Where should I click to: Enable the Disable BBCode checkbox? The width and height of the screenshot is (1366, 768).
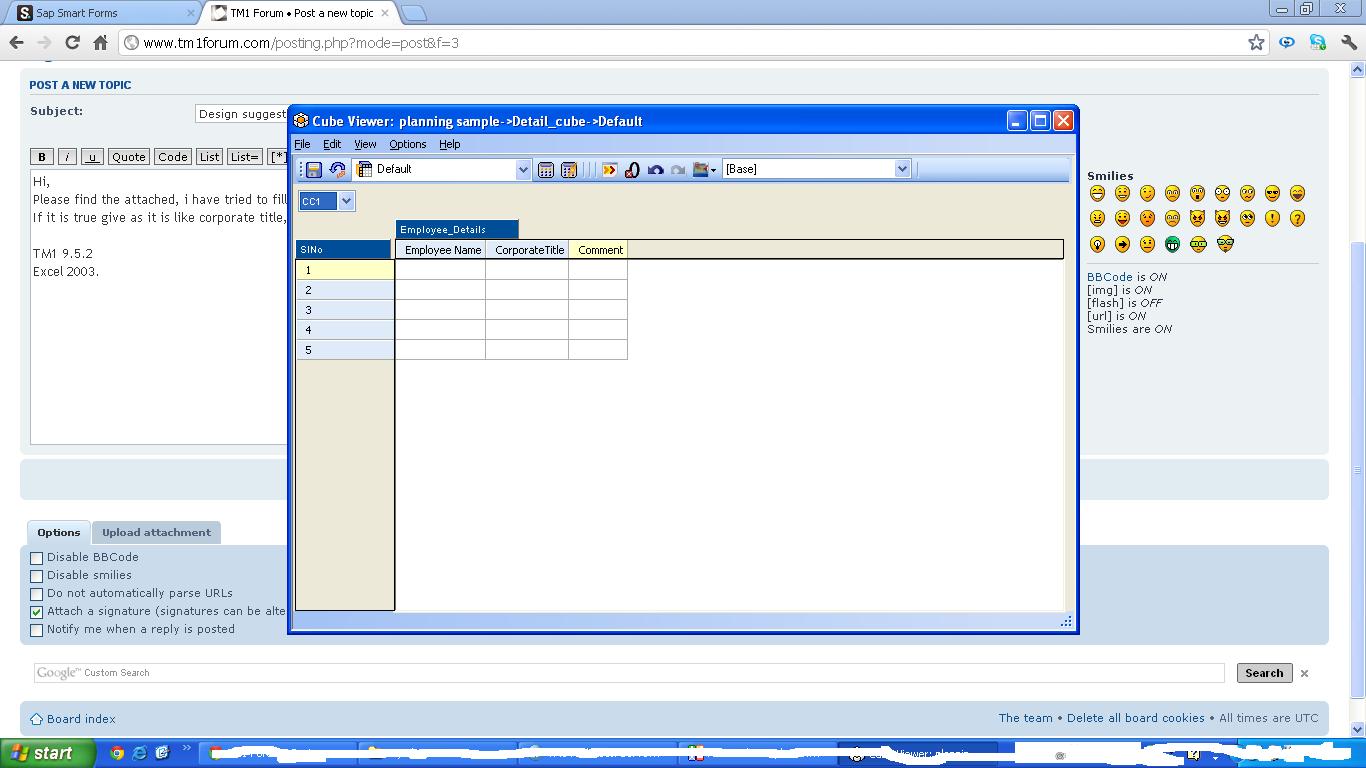tap(37, 558)
